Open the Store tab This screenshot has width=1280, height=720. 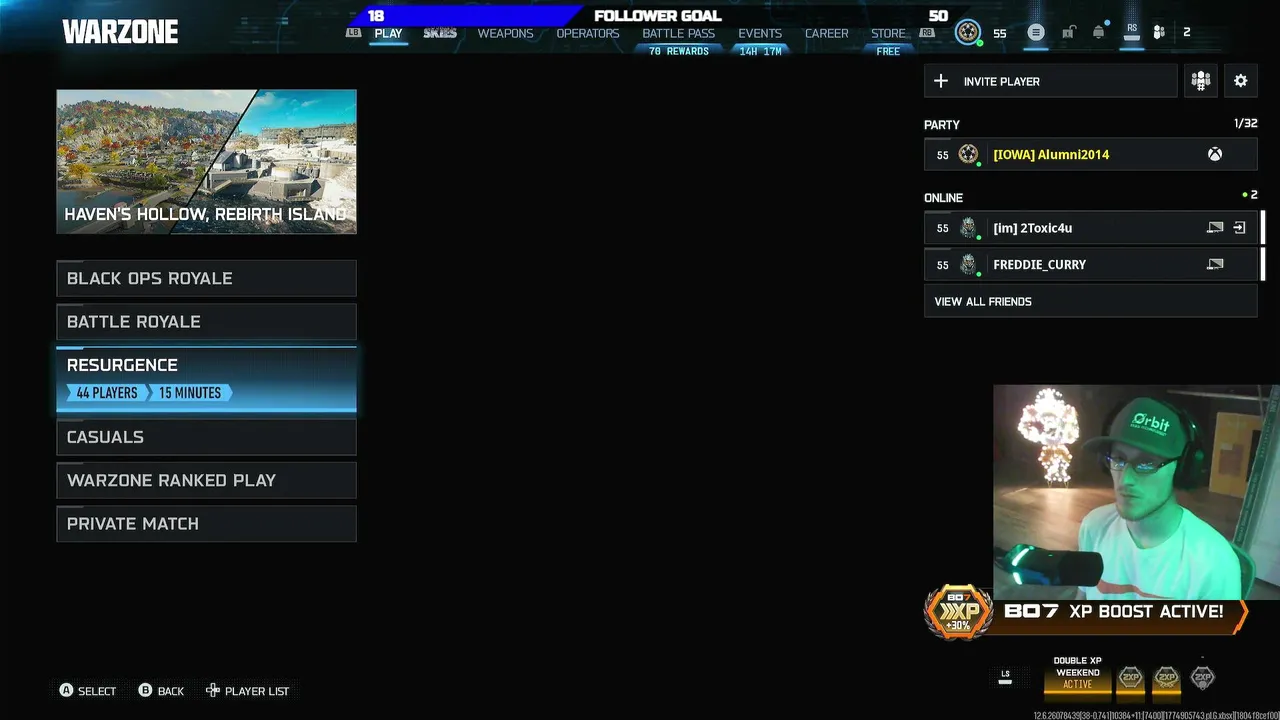coord(888,33)
